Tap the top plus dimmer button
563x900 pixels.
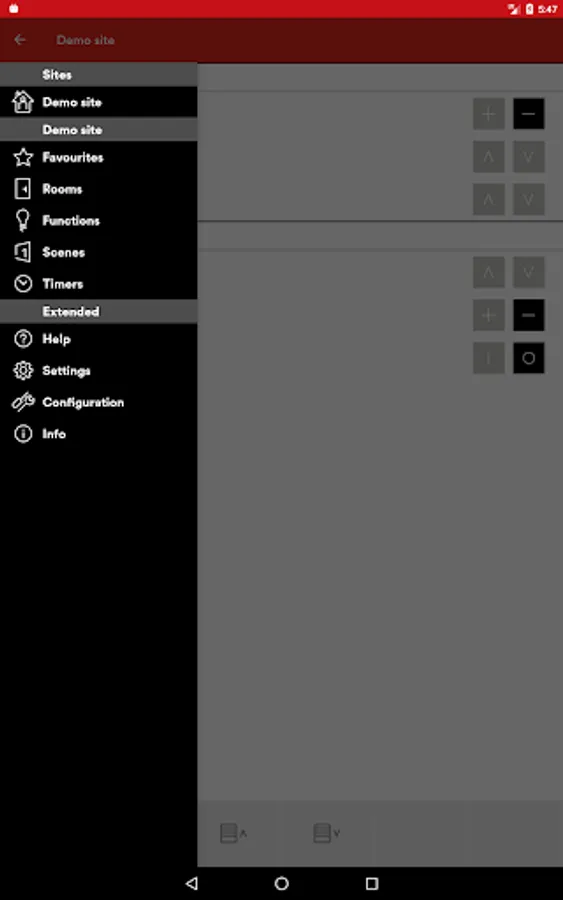coord(488,114)
